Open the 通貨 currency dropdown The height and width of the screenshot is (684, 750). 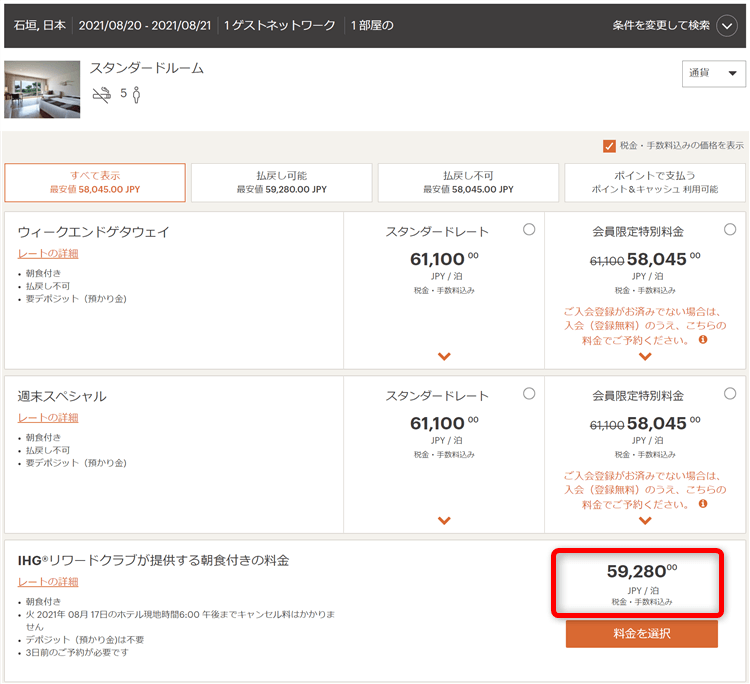(x=714, y=73)
